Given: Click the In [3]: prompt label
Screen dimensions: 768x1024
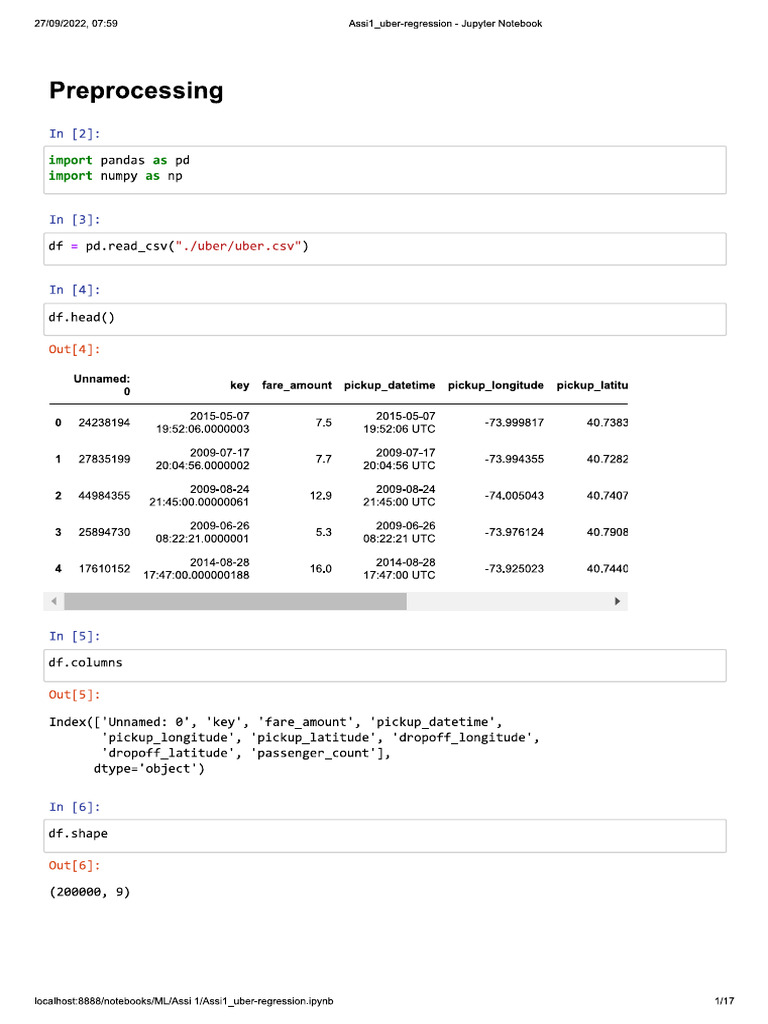Looking at the screenshot, I should [74, 220].
